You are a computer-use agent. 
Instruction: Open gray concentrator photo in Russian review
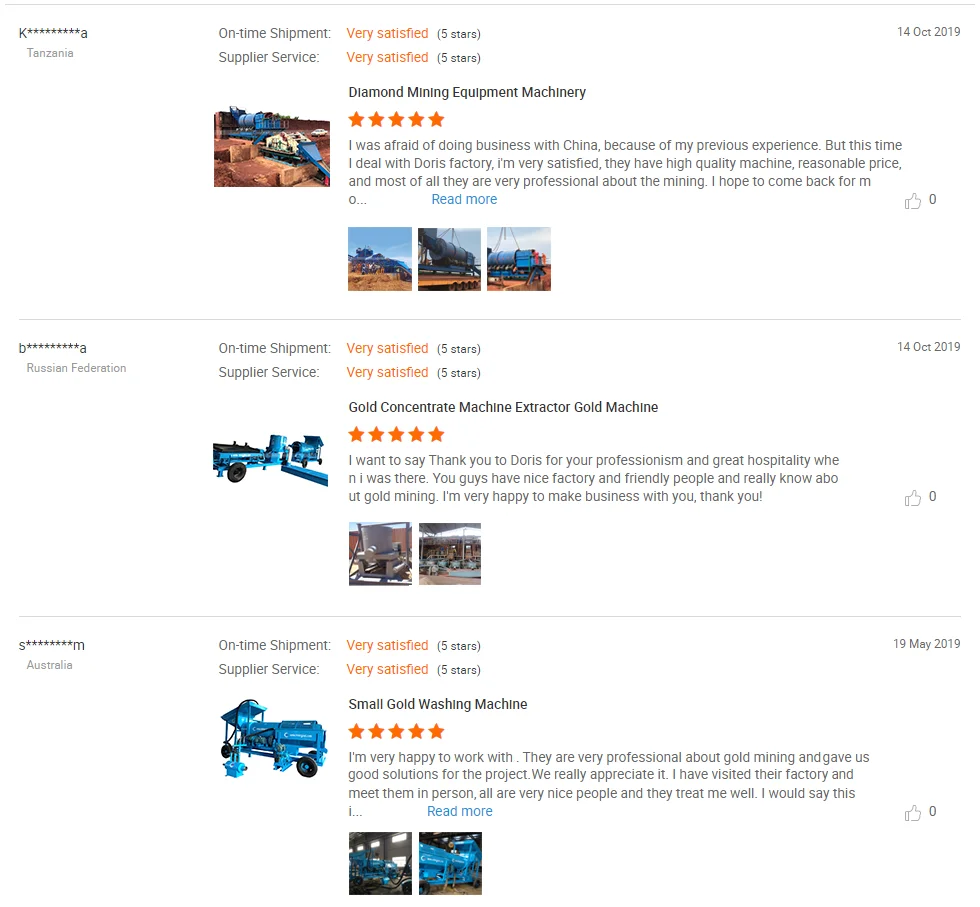pos(380,554)
